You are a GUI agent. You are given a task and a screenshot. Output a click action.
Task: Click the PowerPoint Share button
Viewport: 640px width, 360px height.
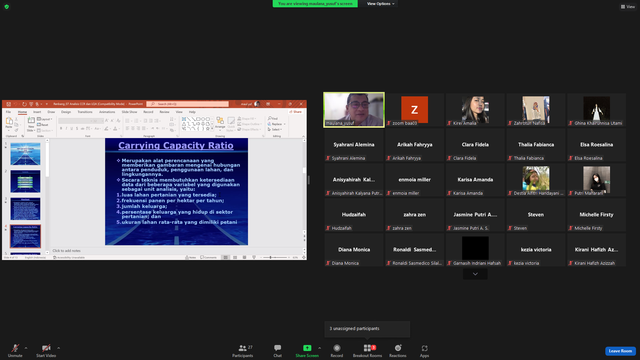pyautogui.click(x=296, y=112)
